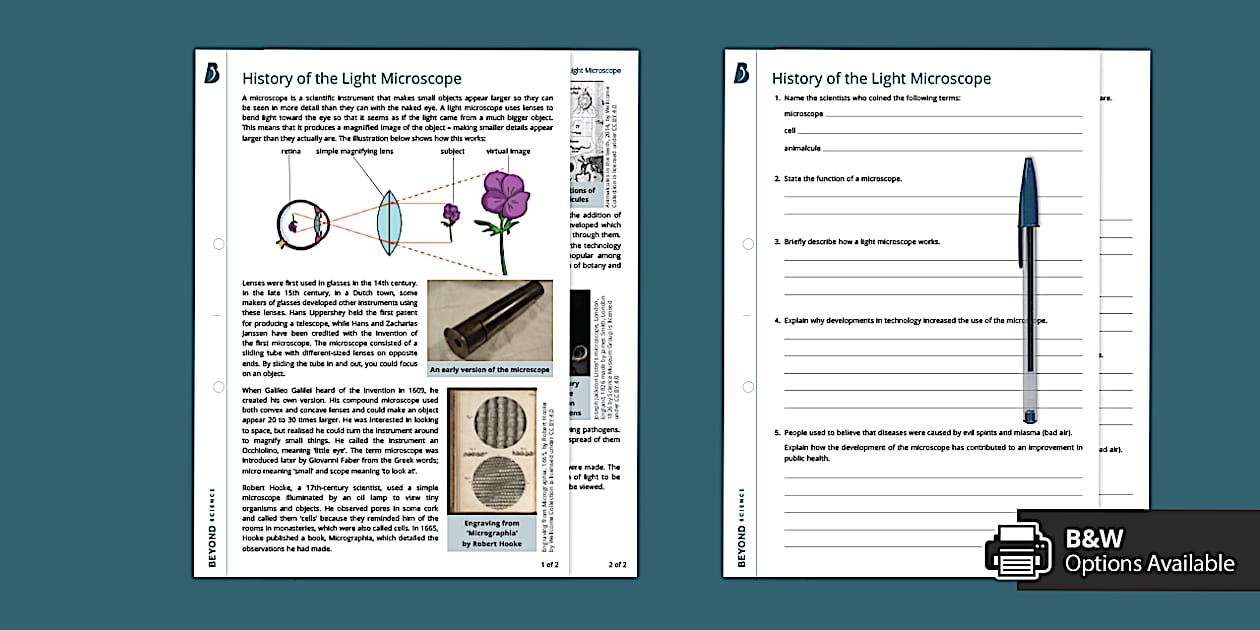This screenshot has height=630, width=1260.
Task: Toggle the top hole-punch circle on the right page
Action: click(748, 242)
